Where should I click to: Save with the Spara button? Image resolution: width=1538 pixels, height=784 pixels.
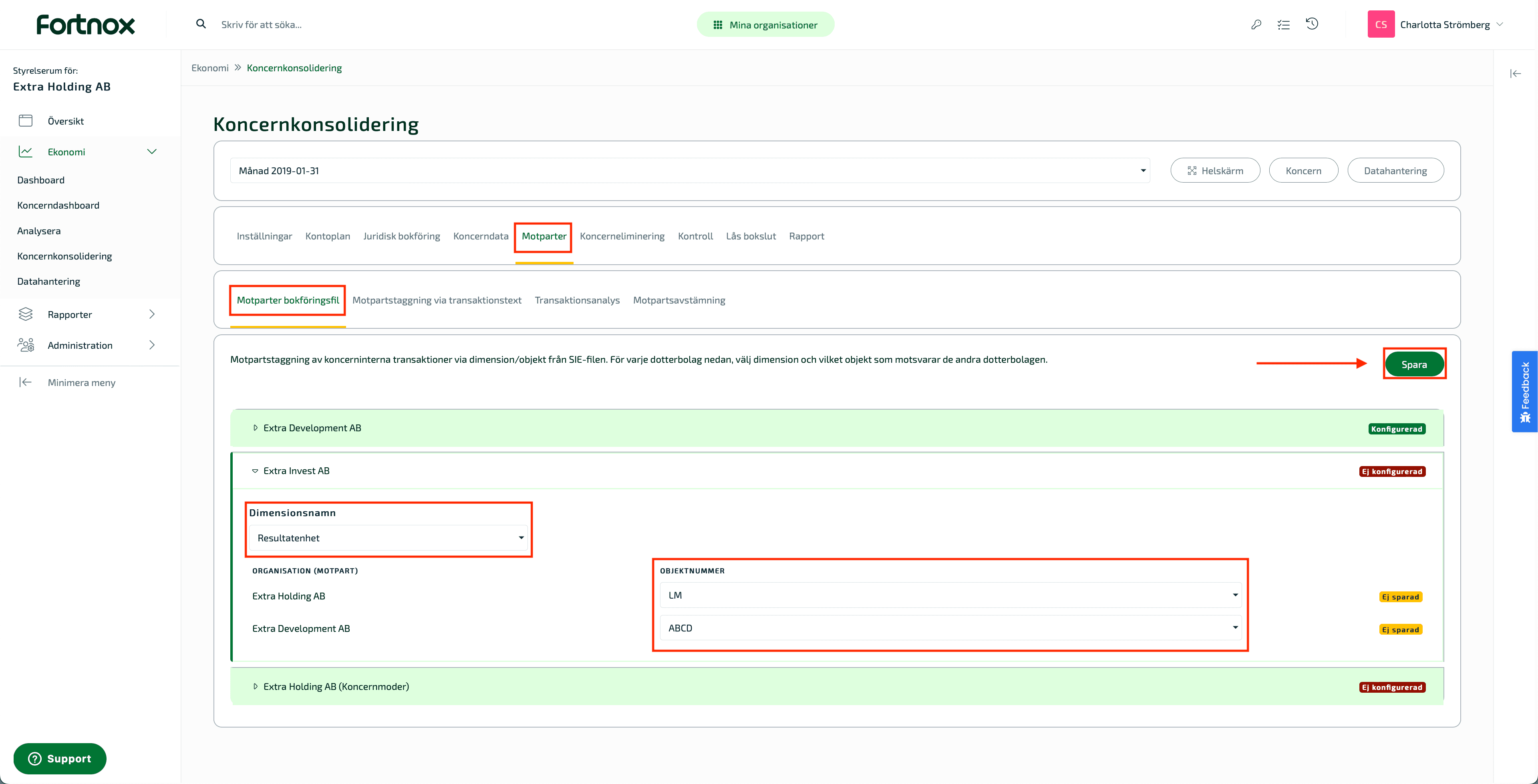click(1414, 364)
